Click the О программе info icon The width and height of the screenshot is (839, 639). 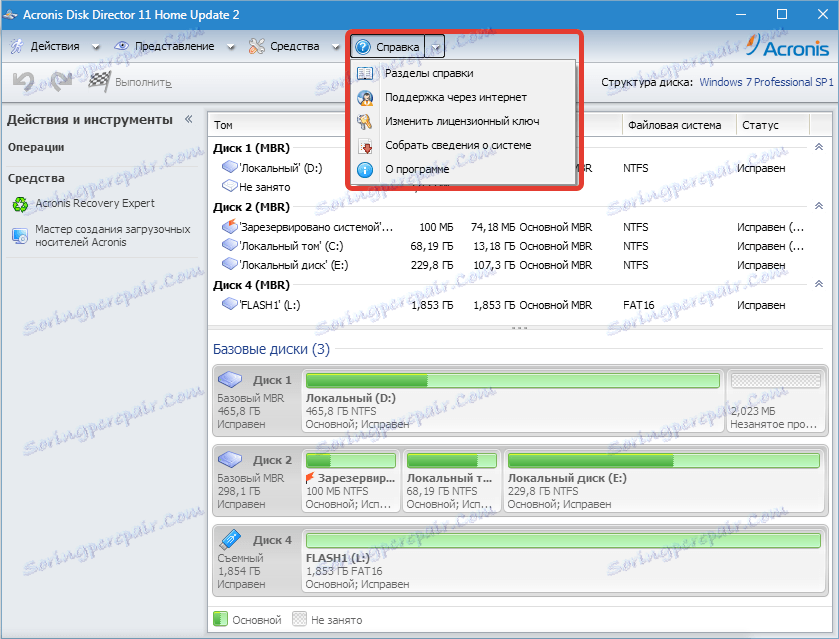point(365,170)
